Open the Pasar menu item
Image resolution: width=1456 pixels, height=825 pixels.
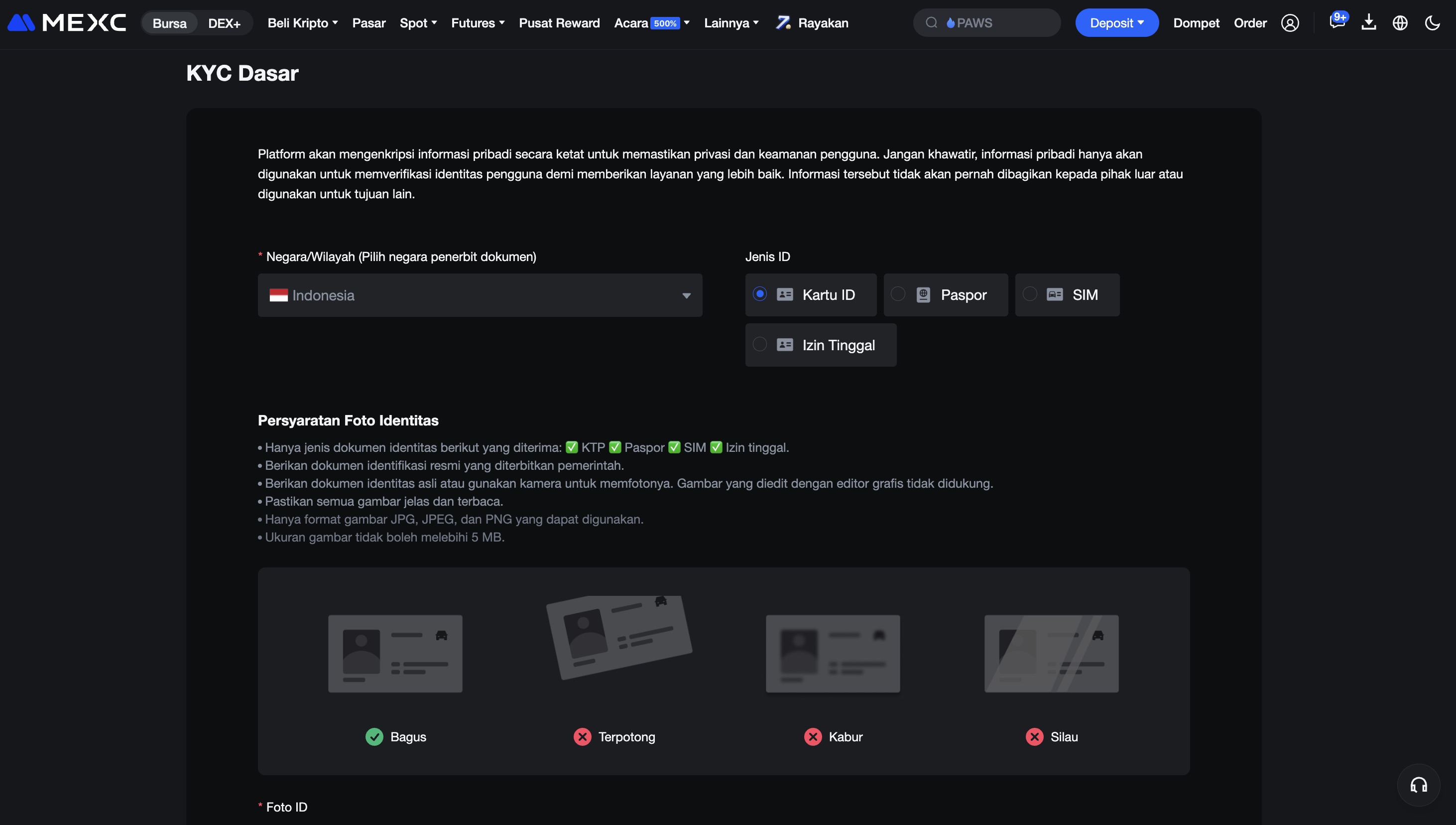(368, 23)
